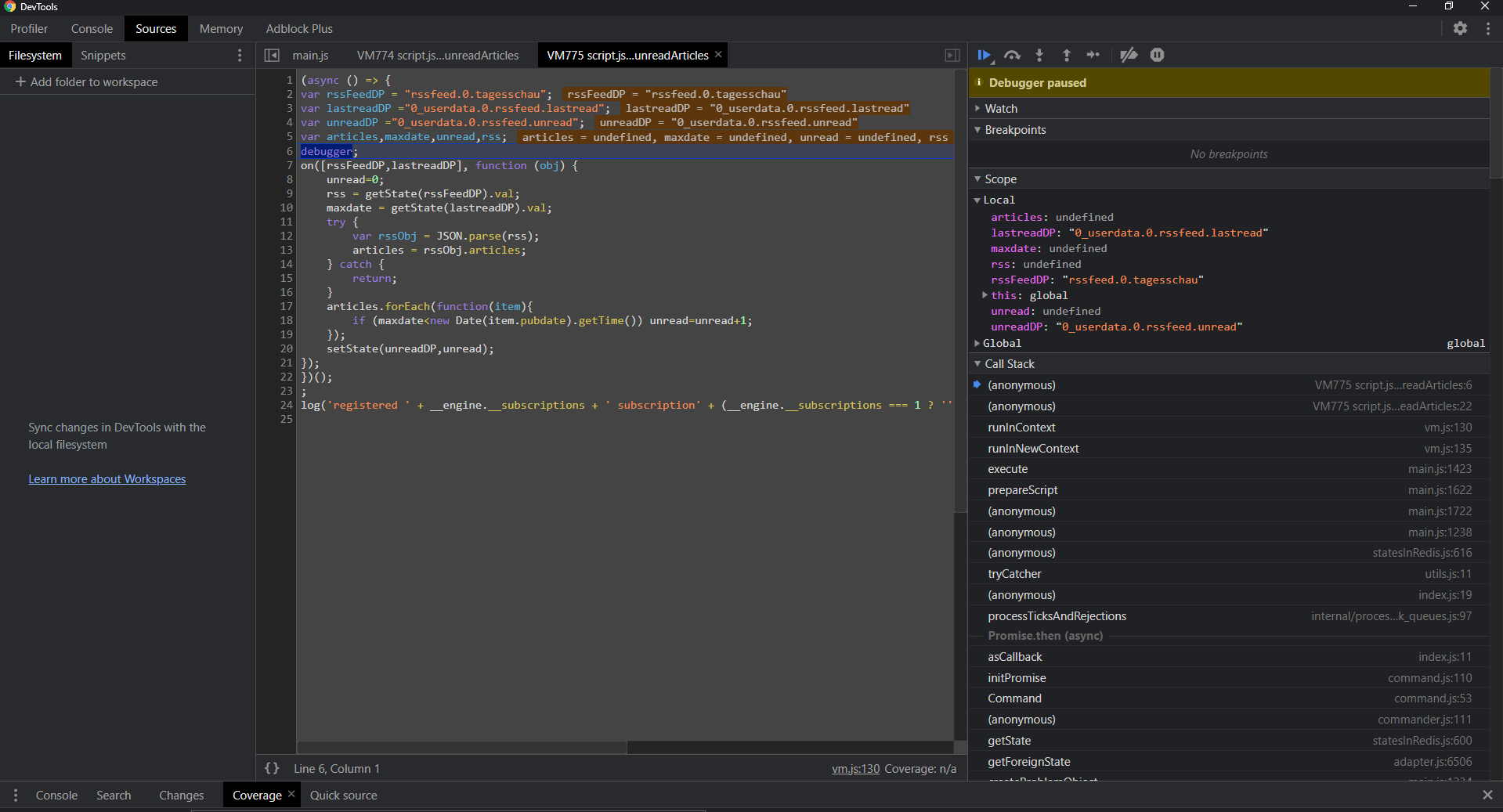Click the unreadDP value in Local scope

click(1149, 327)
